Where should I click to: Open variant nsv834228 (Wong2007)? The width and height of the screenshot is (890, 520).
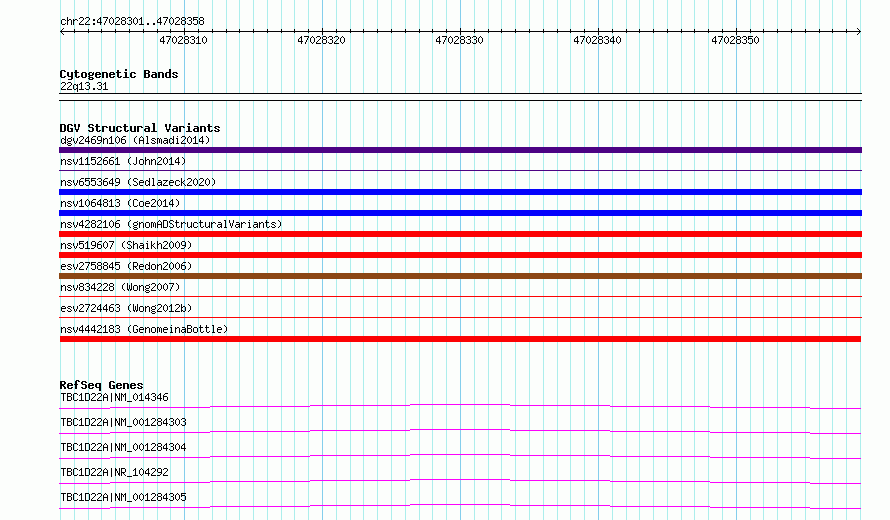120,287
